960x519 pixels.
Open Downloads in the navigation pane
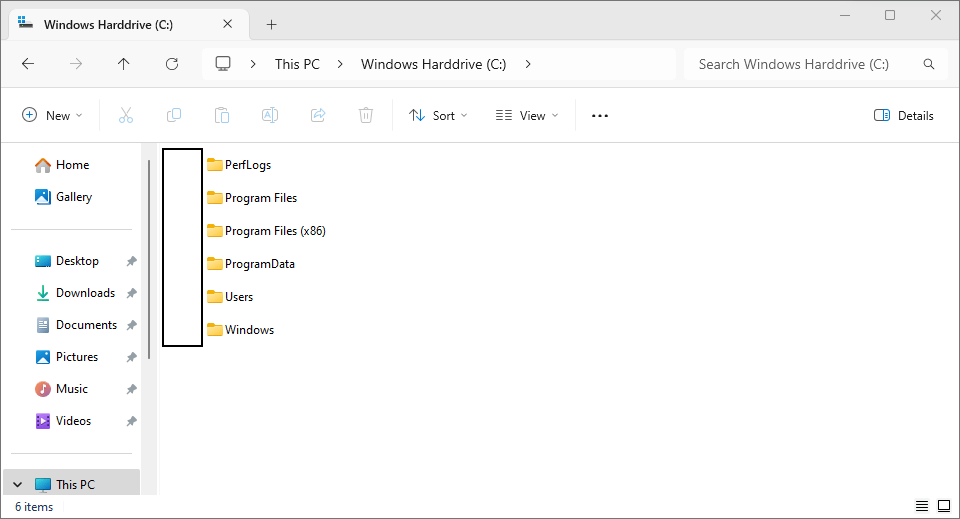[75, 293]
